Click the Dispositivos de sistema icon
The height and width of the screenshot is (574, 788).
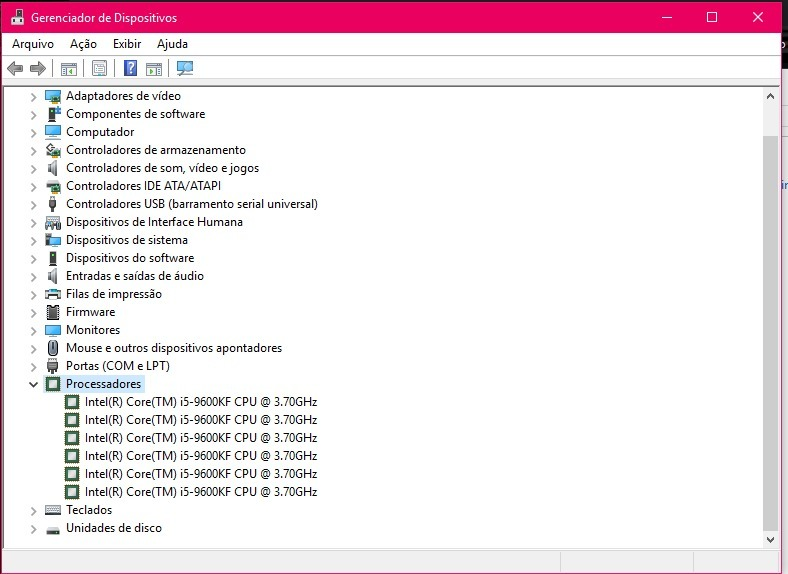[x=53, y=240]
